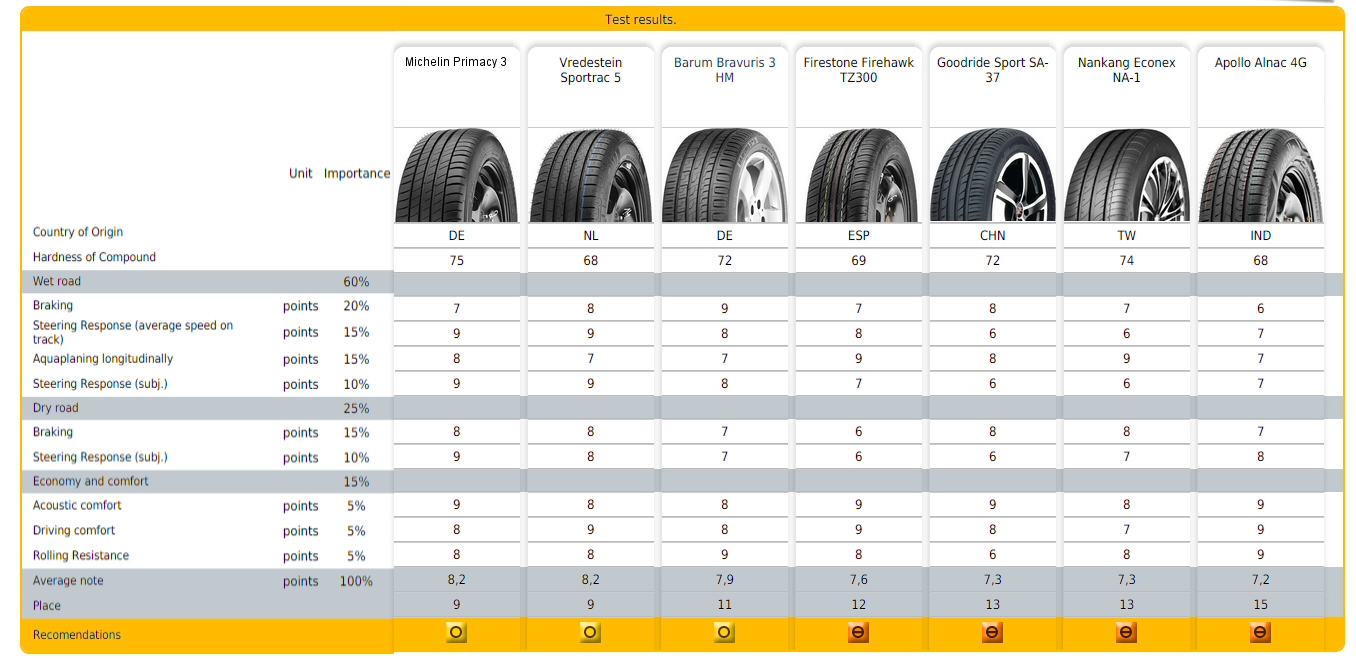1356x661 pixels.
Task: Click hardness value 74 for Nankang Econex
Action: (x=1127, y=261)
